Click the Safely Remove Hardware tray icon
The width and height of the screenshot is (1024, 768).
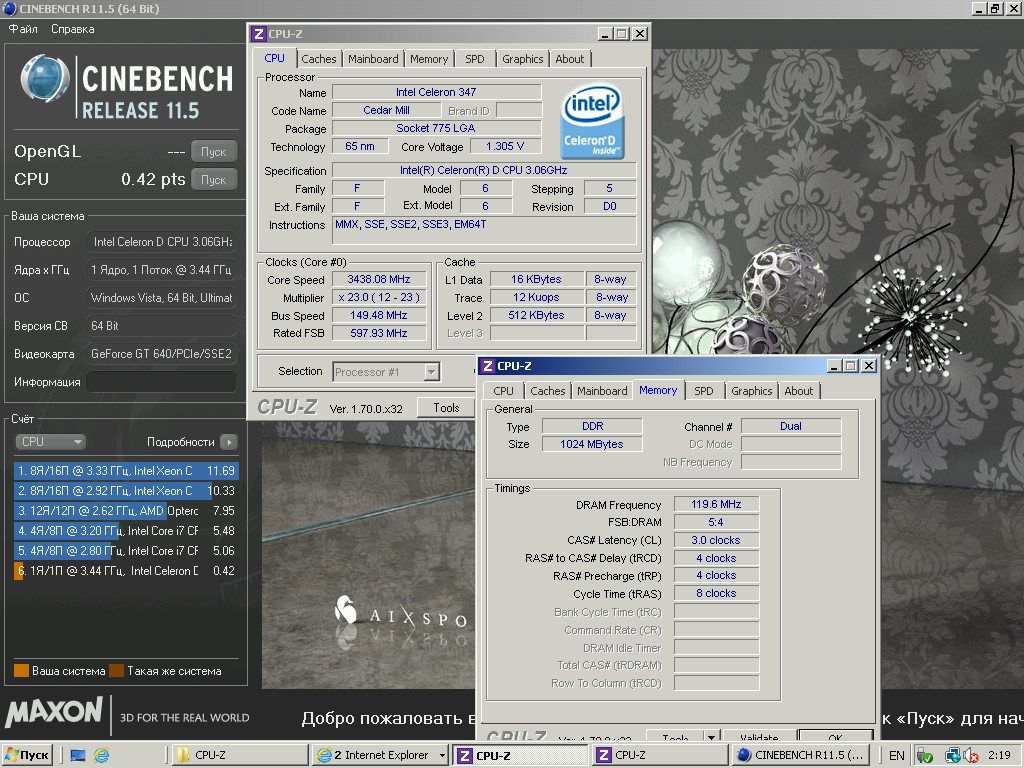[x=924, y=756]
